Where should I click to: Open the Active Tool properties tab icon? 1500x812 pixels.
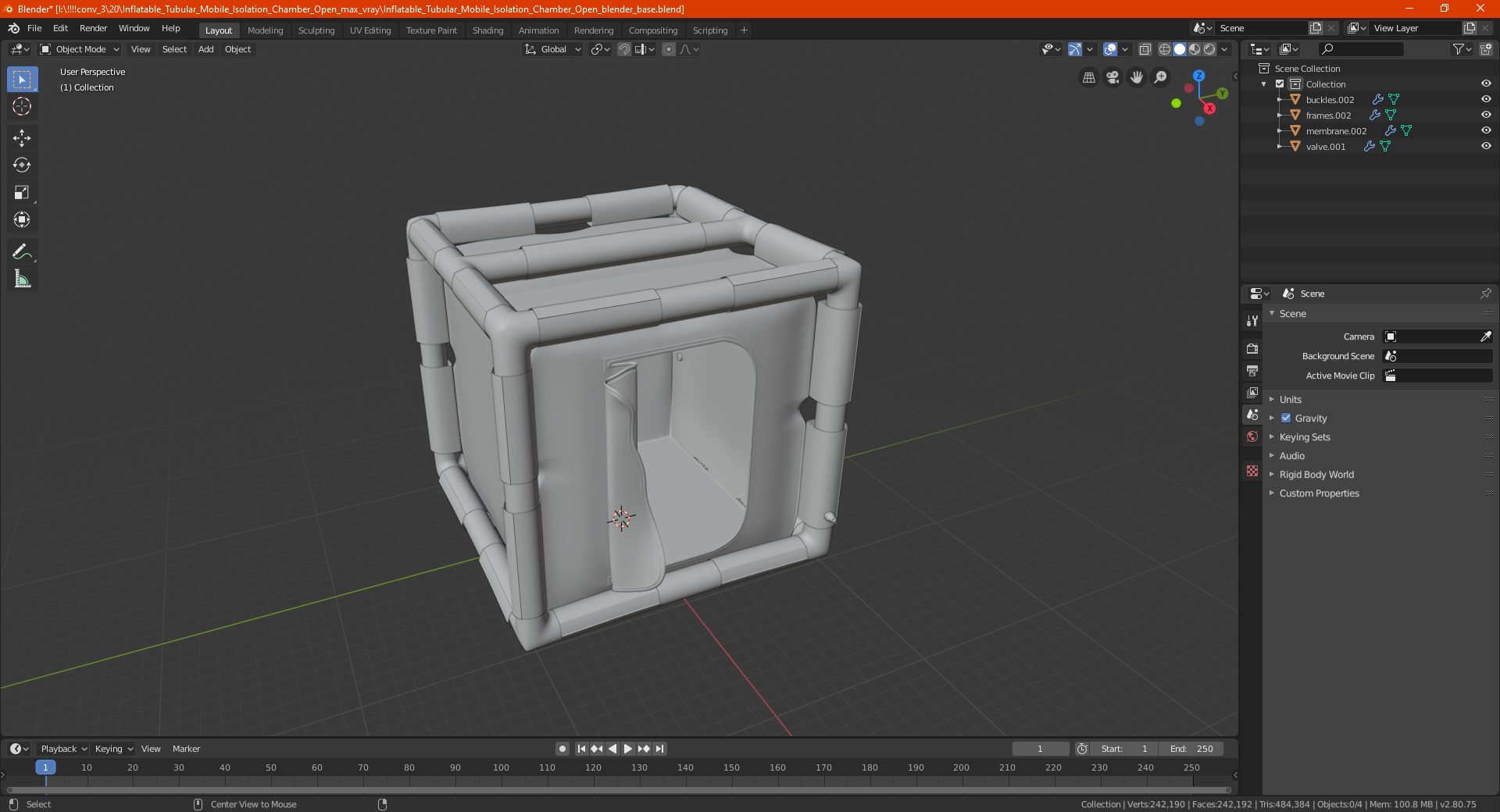coord(1252,320)
